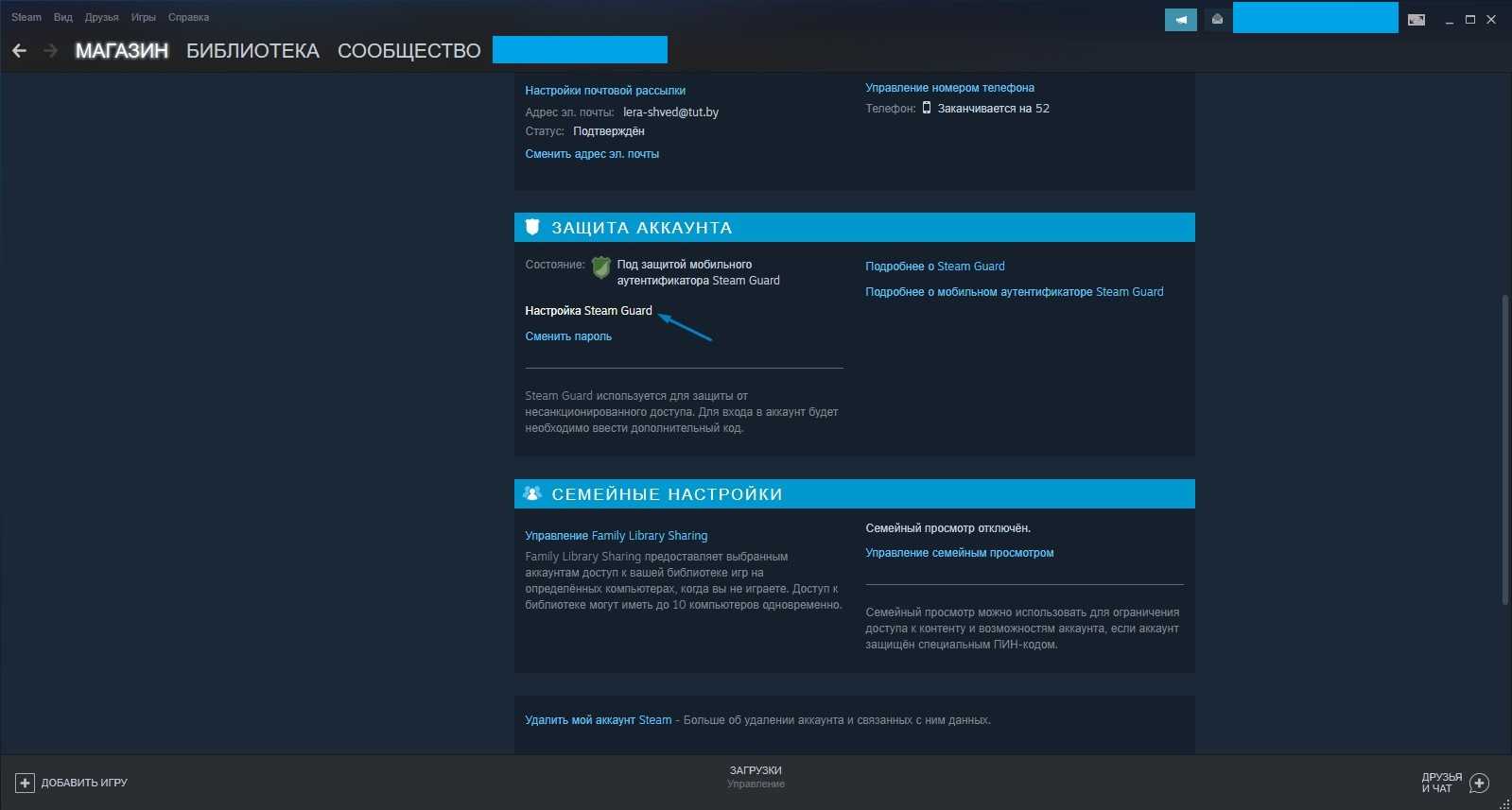Click the green Steam Guard shield icon
The image size is (1512, 810).
point(600,267)
